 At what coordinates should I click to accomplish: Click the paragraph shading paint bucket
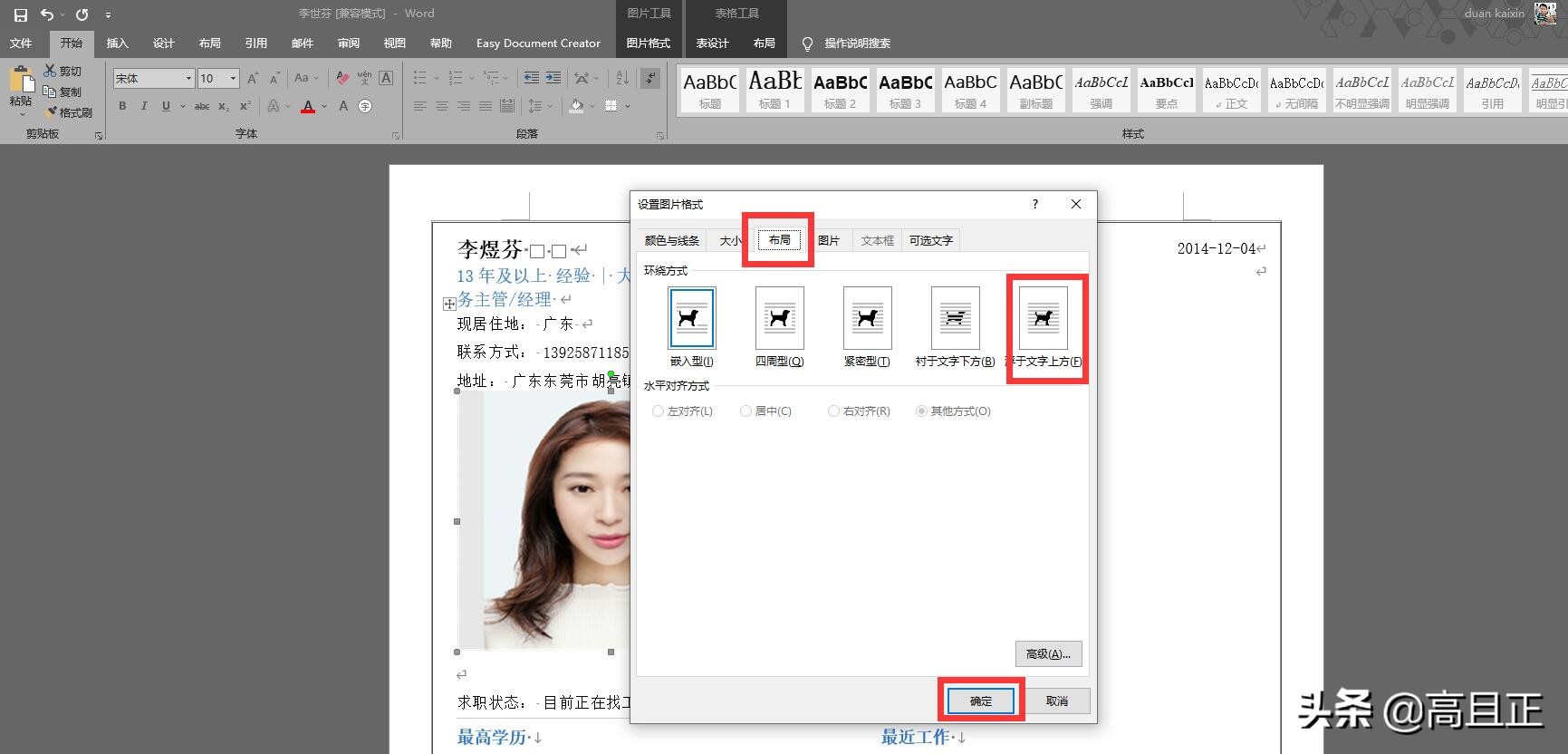(x=577, y=106)
